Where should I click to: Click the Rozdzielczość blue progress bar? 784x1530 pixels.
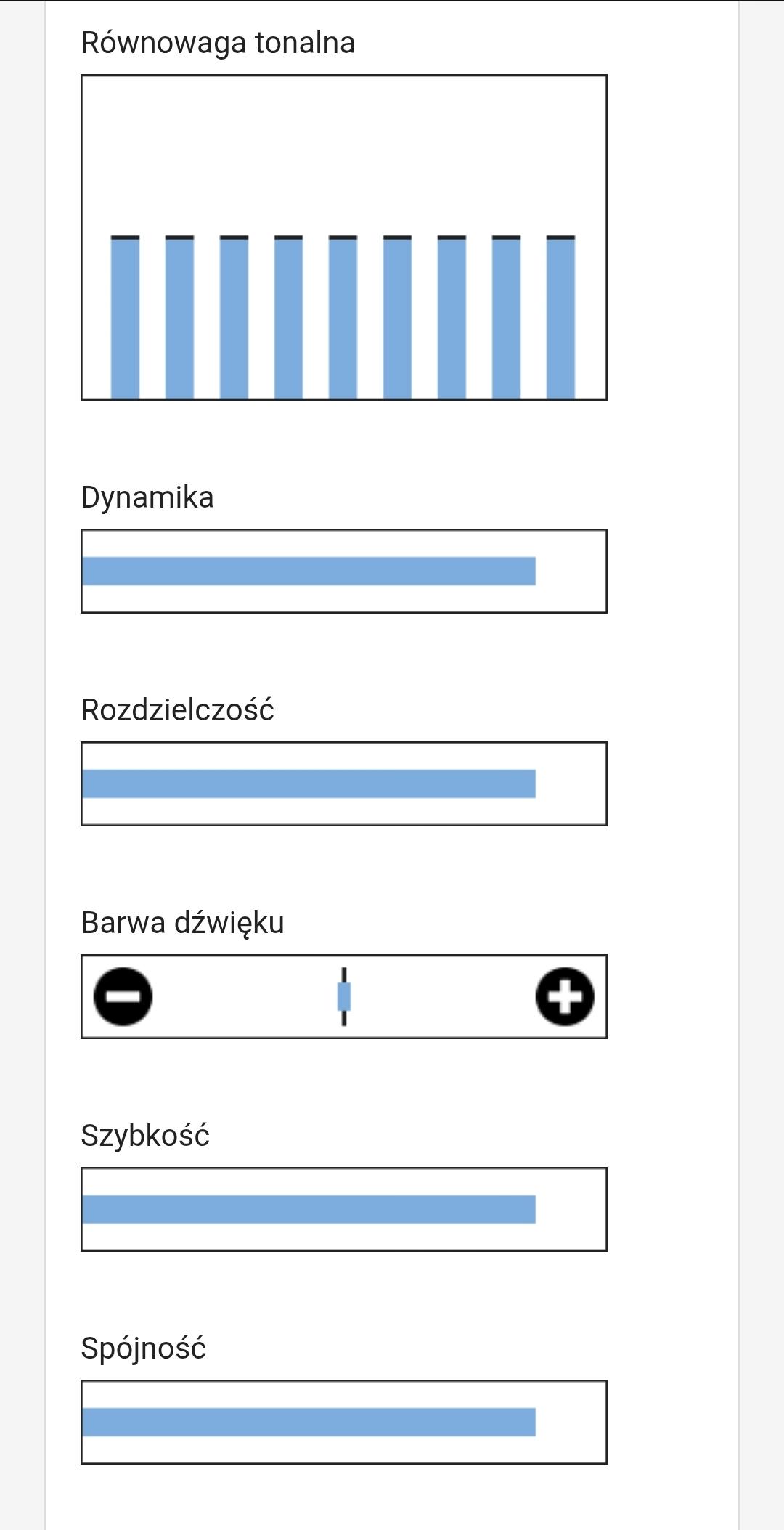pos(309,784)
